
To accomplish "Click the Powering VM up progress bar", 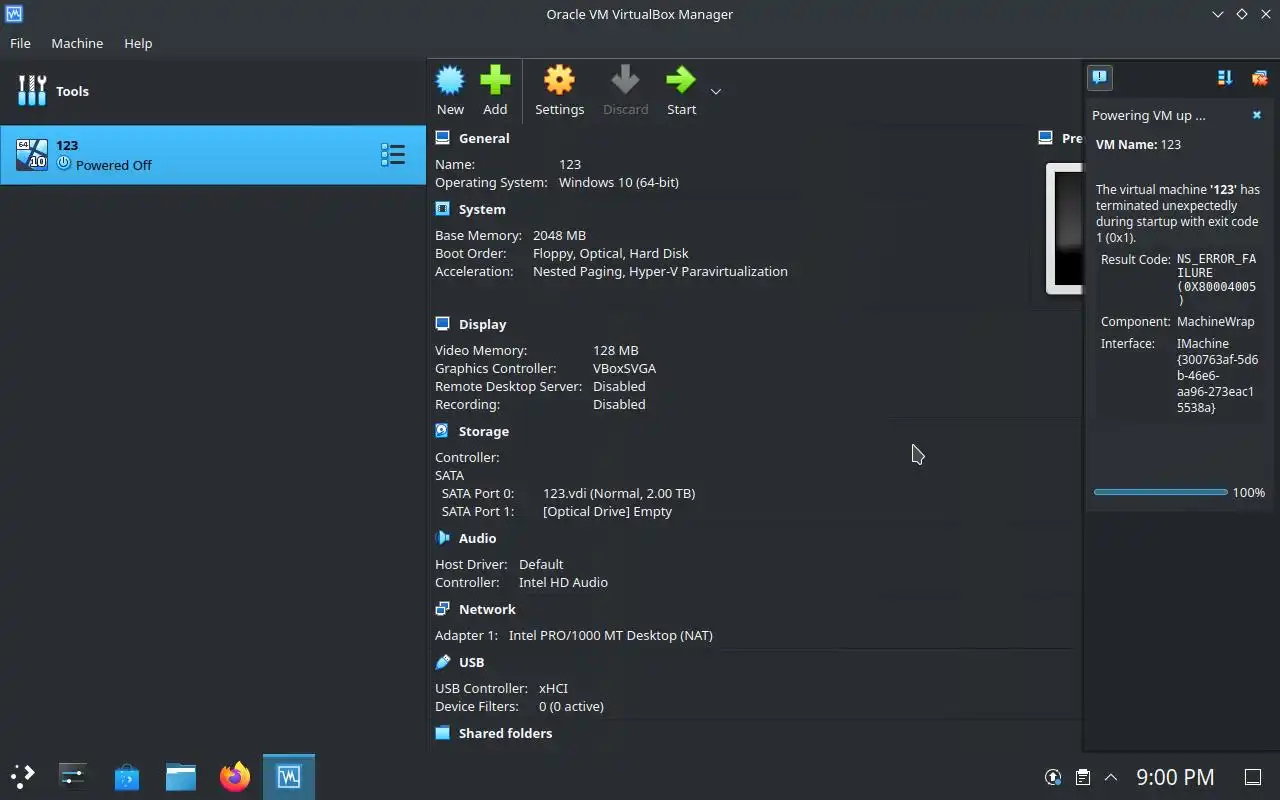I will pyautogui.click(x=1160, y=492).
